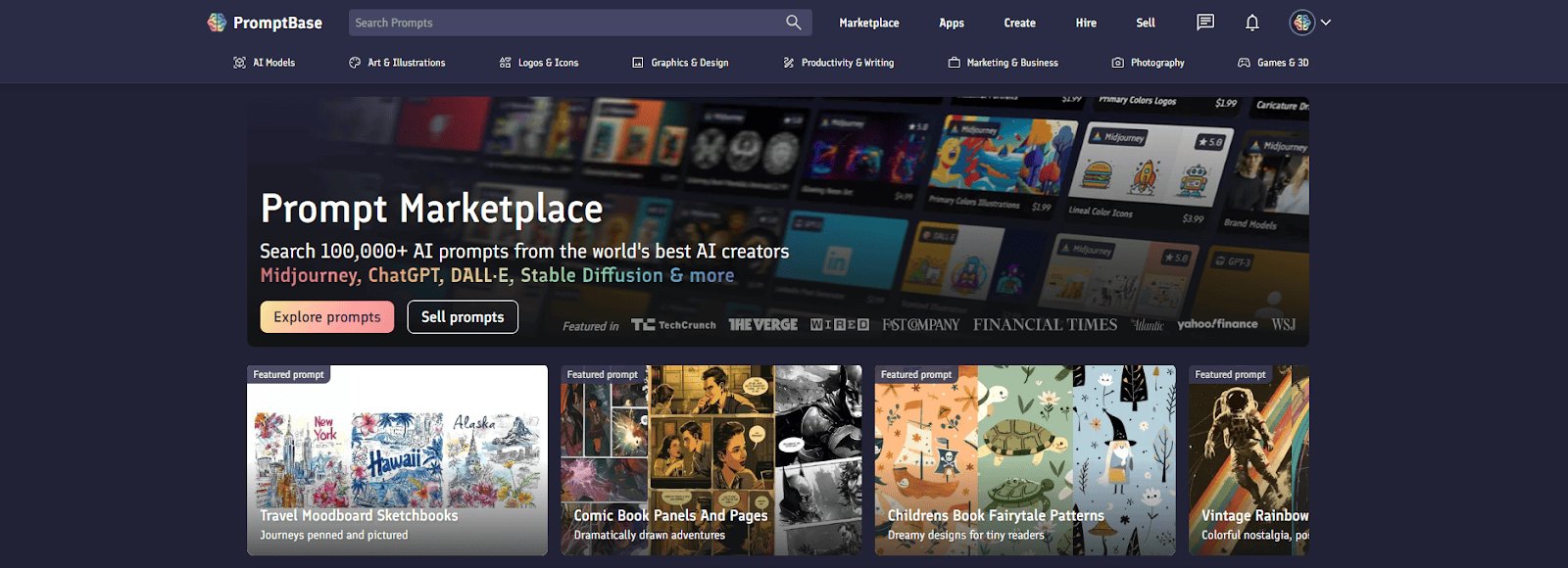Click the 'Featured in' label
This screenshot has height=568, width=1568.
click(x=591, y=326)
